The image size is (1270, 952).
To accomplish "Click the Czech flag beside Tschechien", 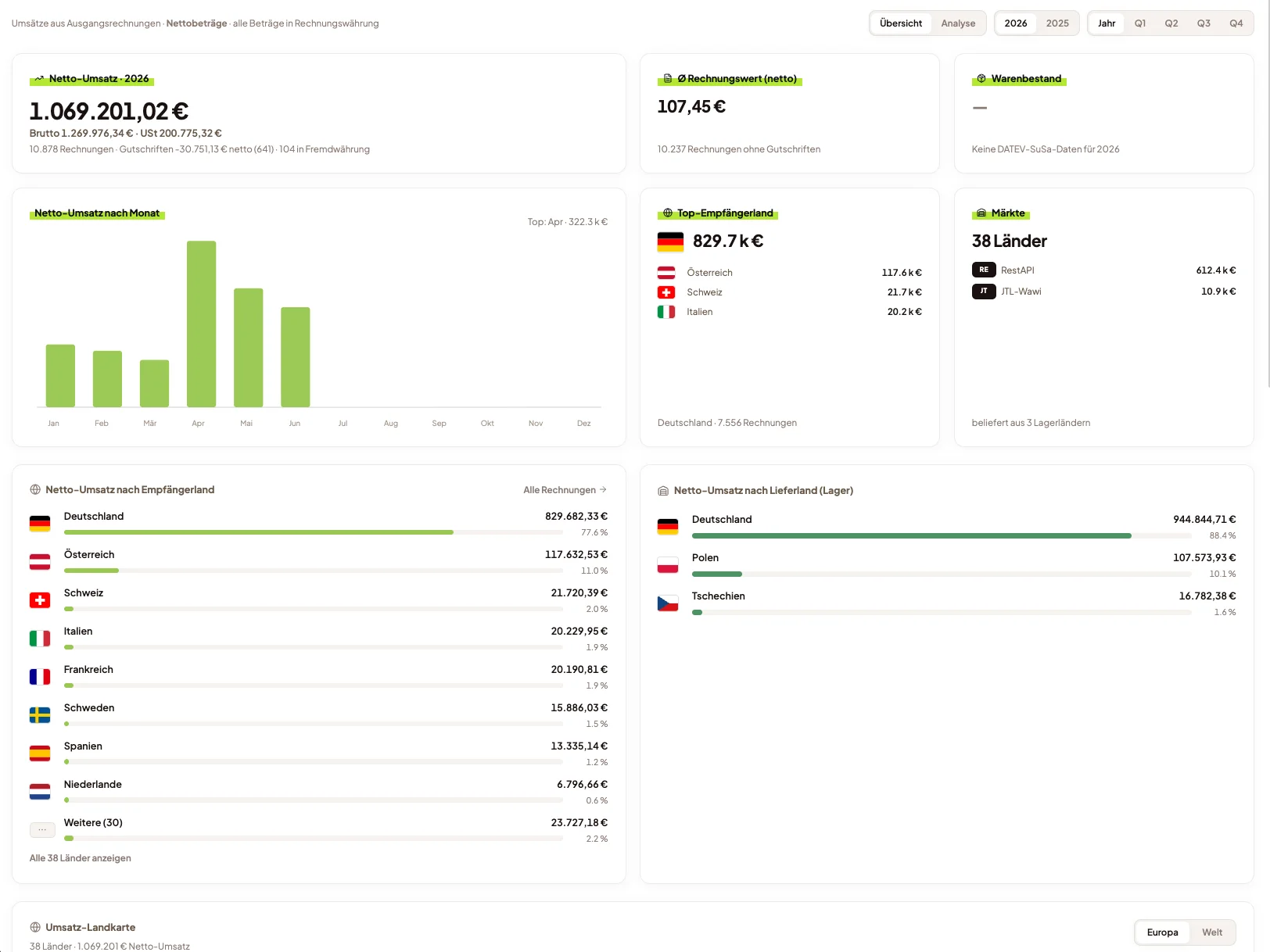I will [x=668, y=603].
